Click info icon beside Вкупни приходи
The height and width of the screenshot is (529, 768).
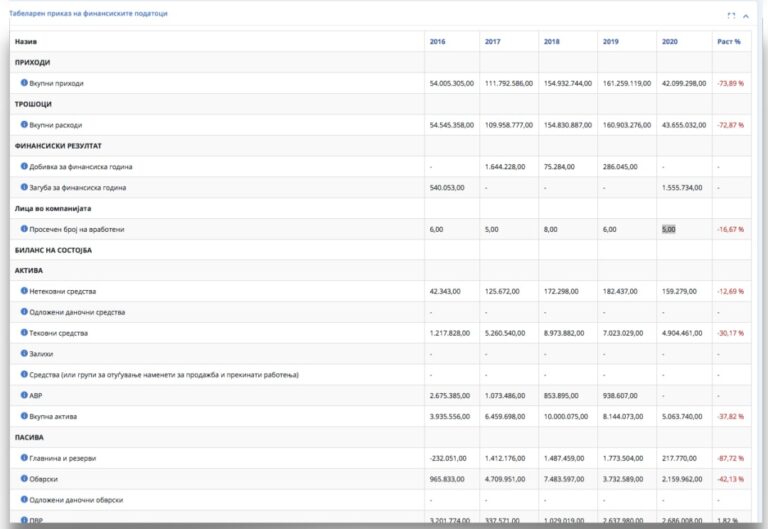pos(24,83)
